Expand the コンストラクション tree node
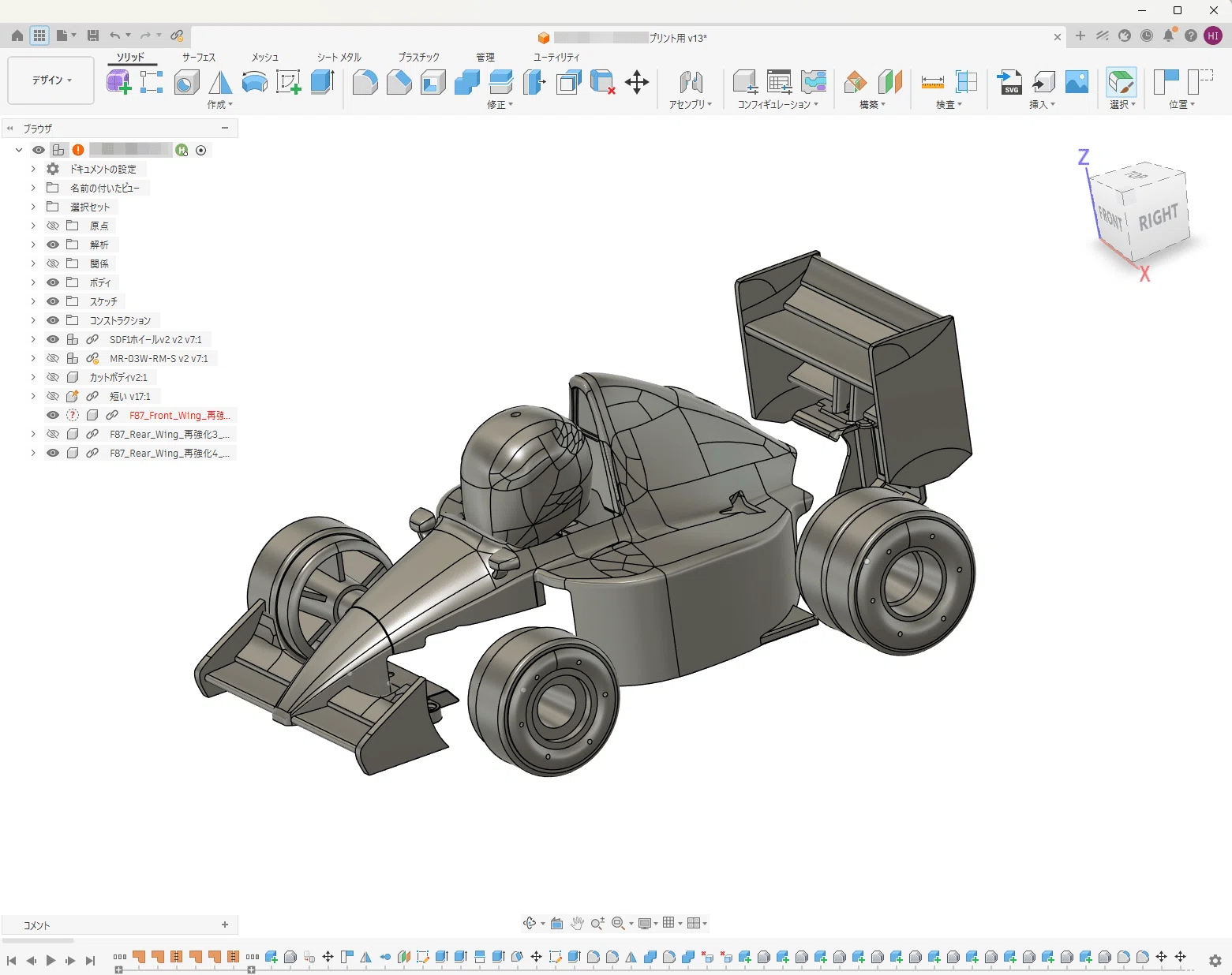The width and height of the screenshot is (1232, 975). coord(33,320)
